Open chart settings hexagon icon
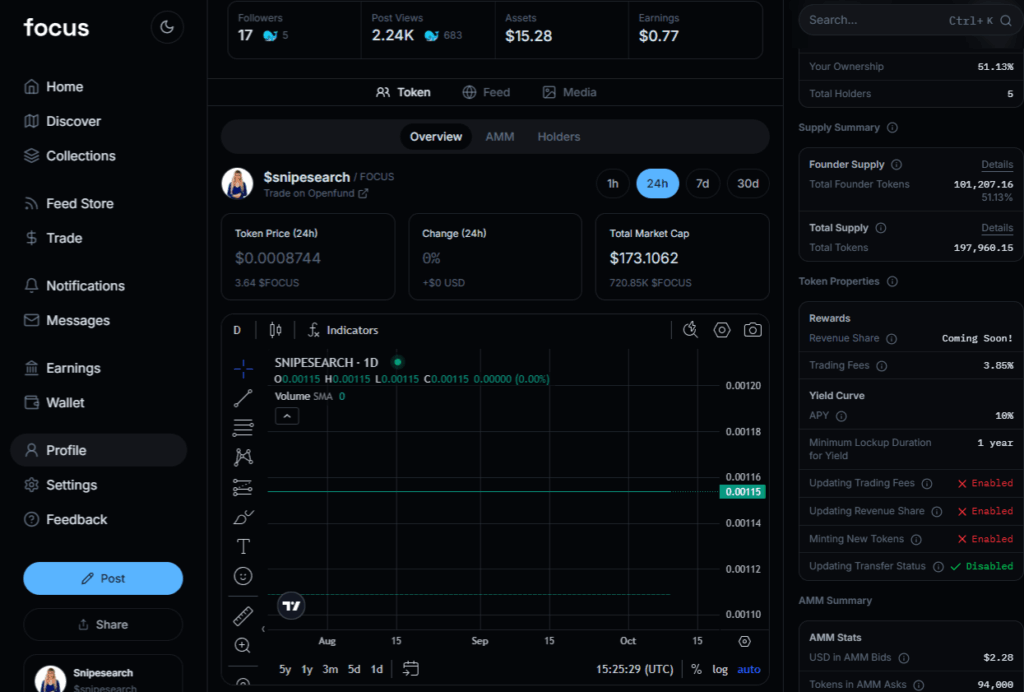Screen dimensions: 1024x692 (722, 330)
